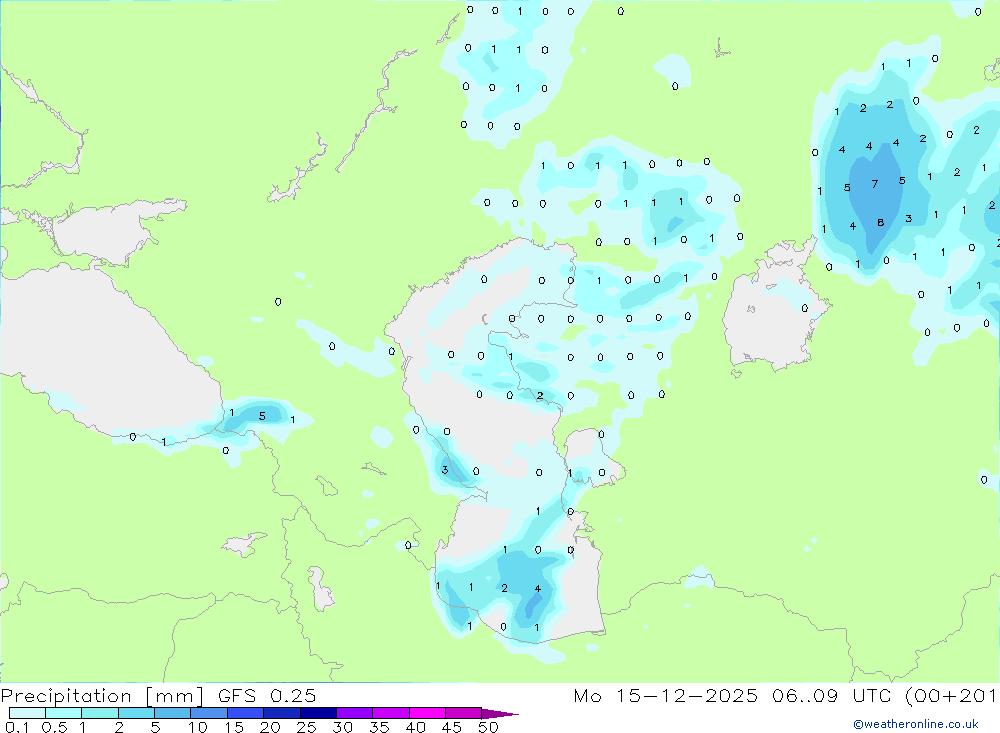This screenshot has height=733, width=1000.
Task: Pick the 10–15 mm legend color swatch
Action: coord(209,713)
